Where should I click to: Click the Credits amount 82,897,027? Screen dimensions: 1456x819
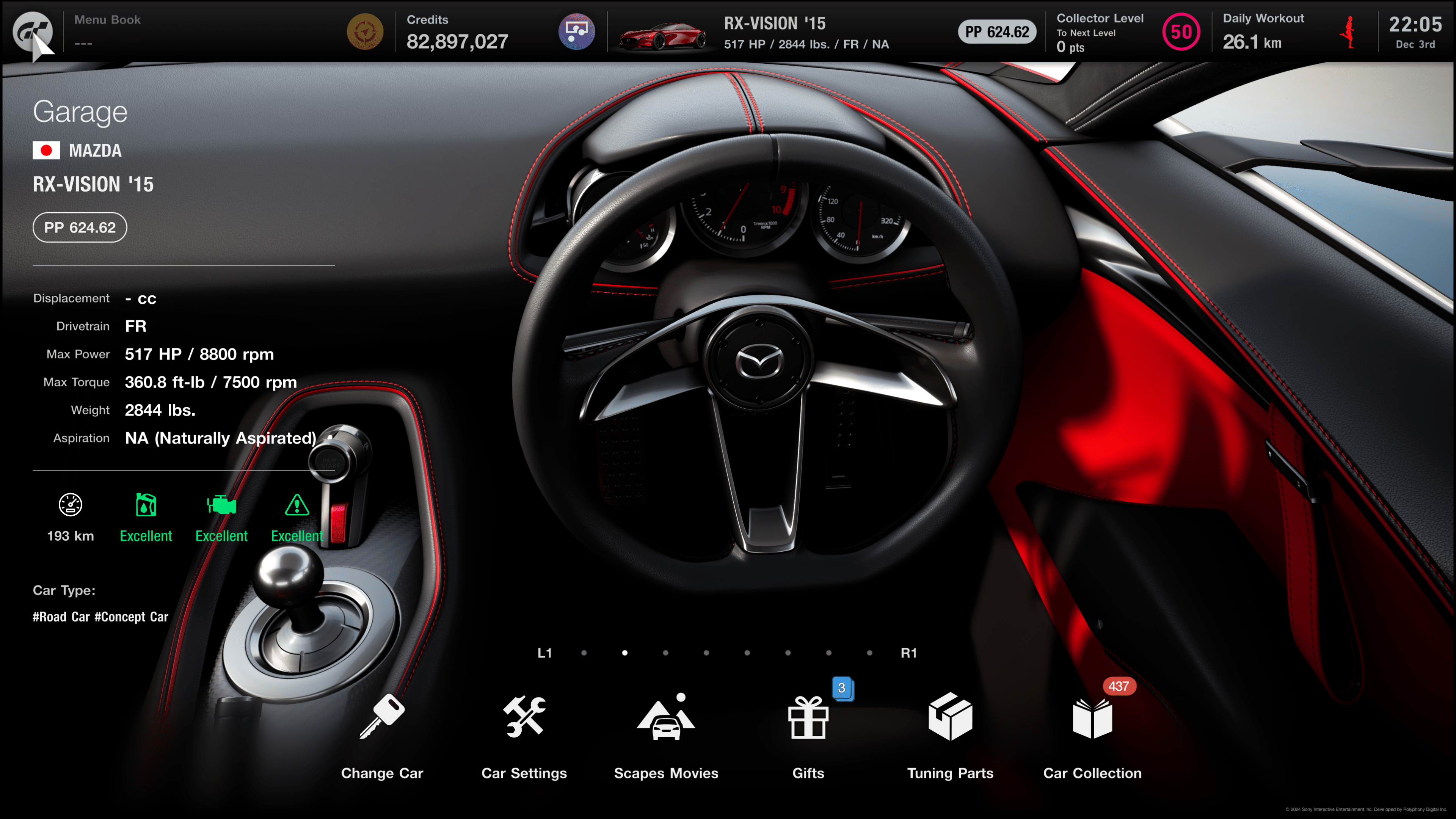tap(457, 41)
